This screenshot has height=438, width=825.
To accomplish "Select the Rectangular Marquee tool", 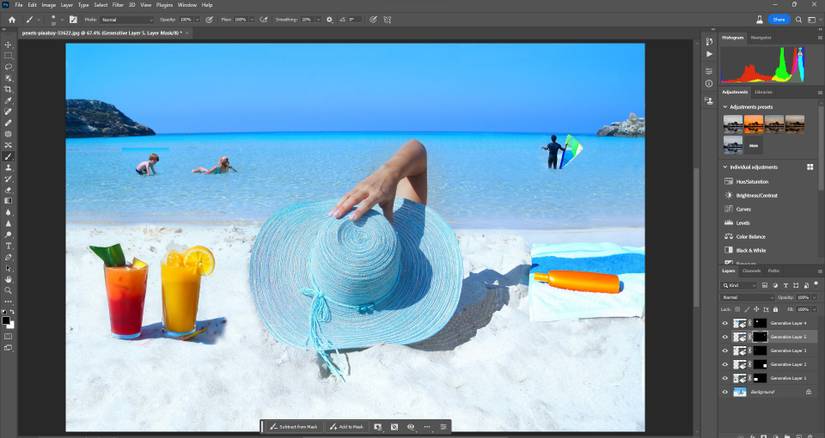I will (x=8, y=56).
